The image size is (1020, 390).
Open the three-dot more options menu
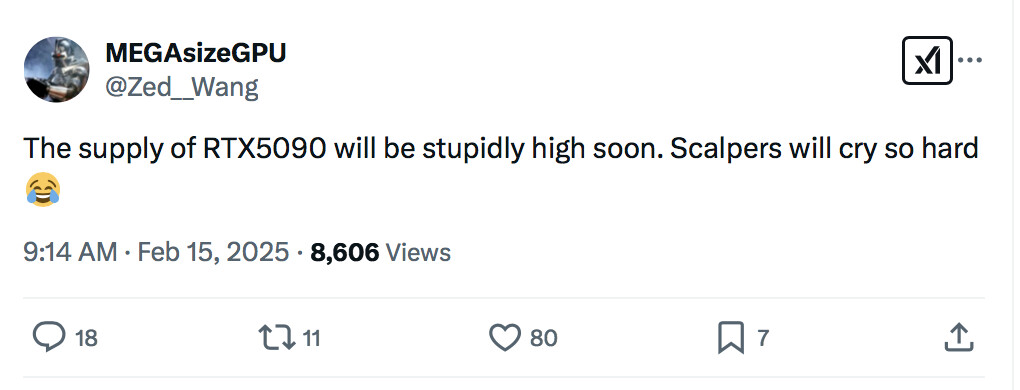pos(970,60)
